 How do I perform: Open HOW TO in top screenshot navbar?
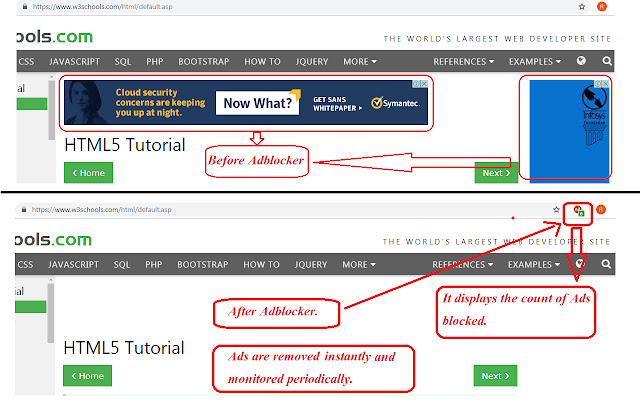262,62
